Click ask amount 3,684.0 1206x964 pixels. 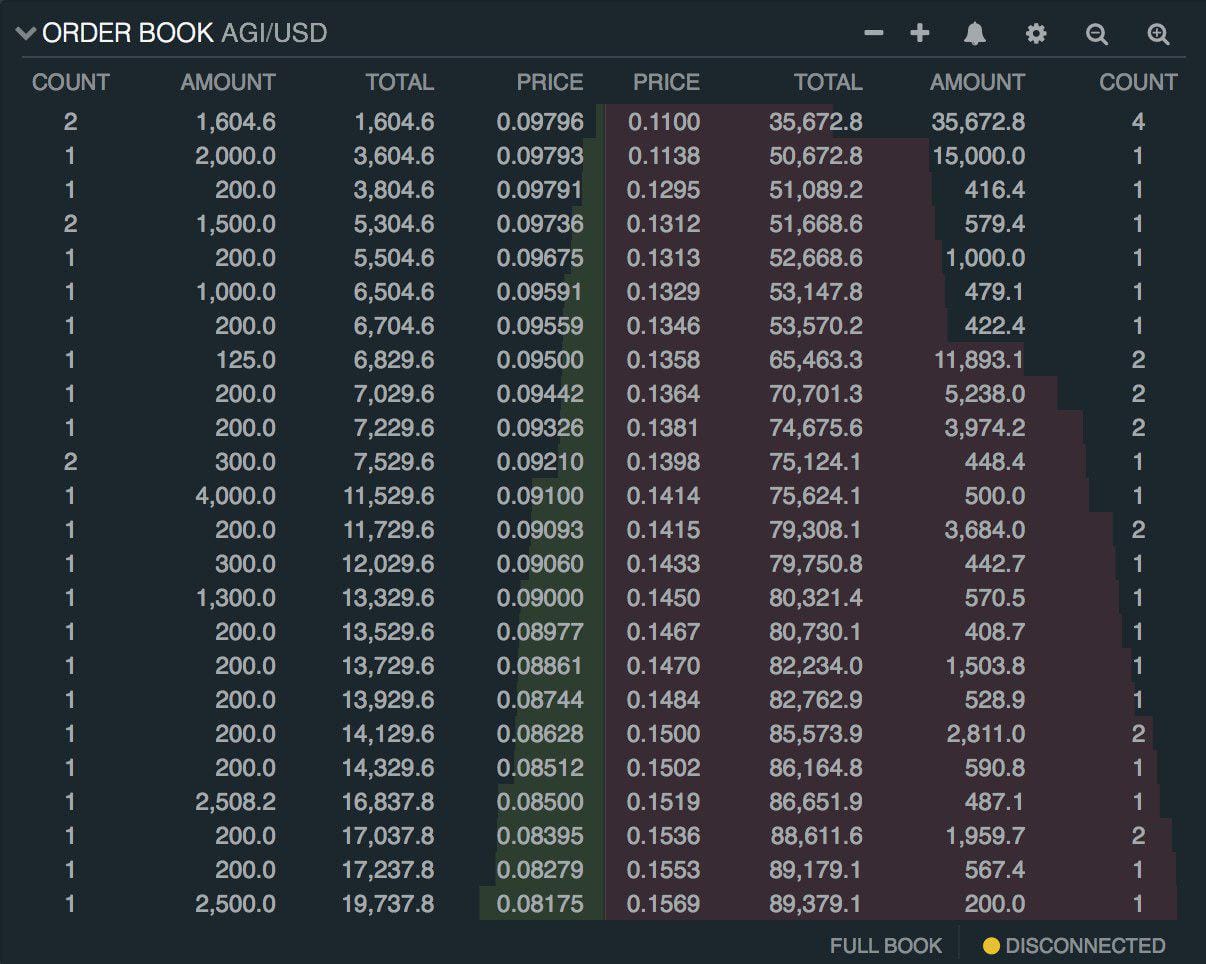[x=985, y=530]
